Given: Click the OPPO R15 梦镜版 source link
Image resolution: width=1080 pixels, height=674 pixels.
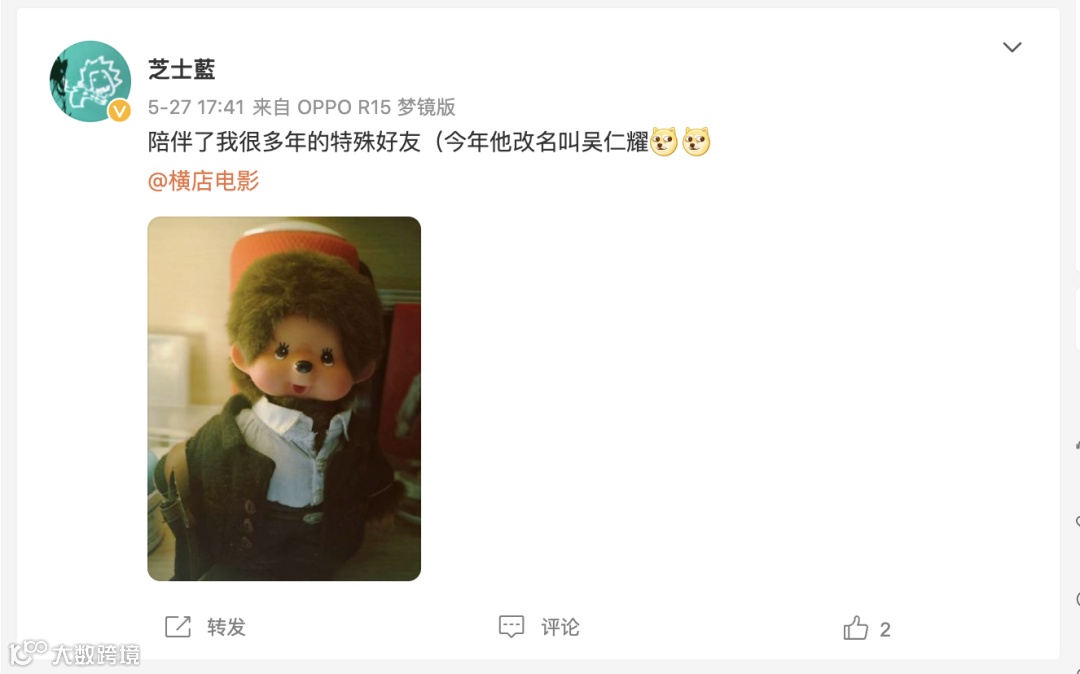Looking at the screenshot, I should tap(376, 107).
